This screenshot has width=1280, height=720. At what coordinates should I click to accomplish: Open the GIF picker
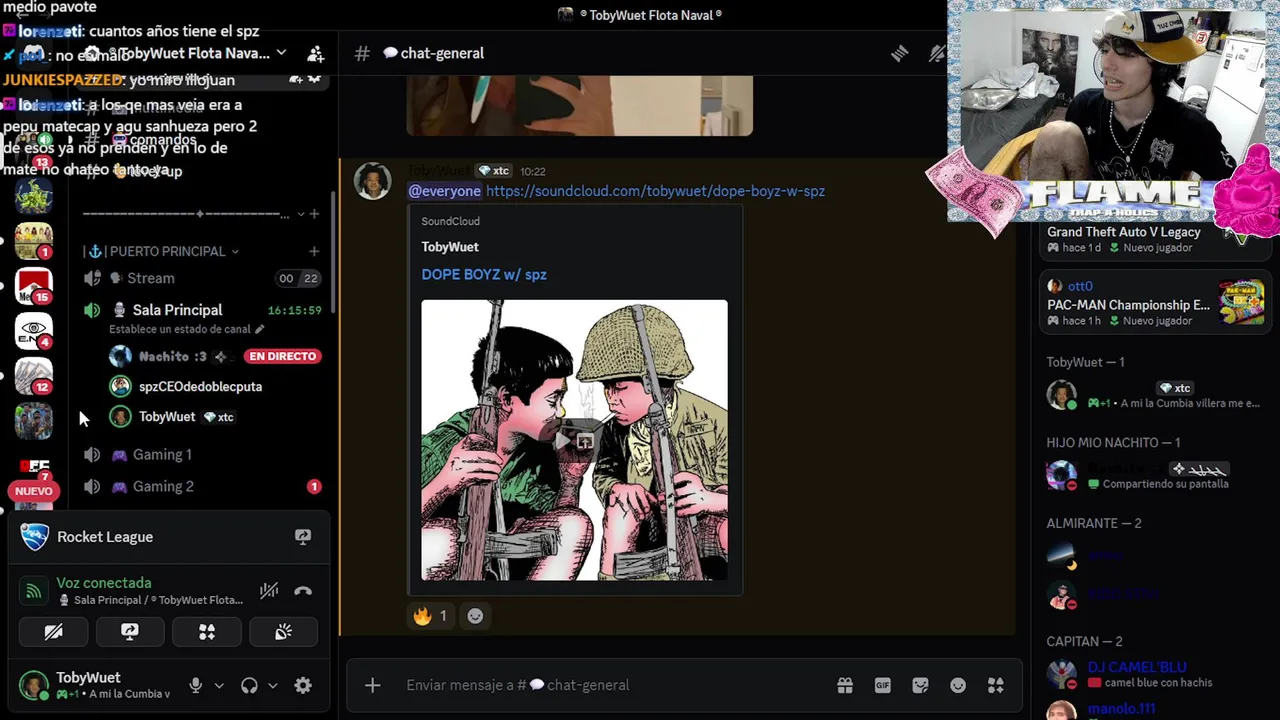coord(883,685)
